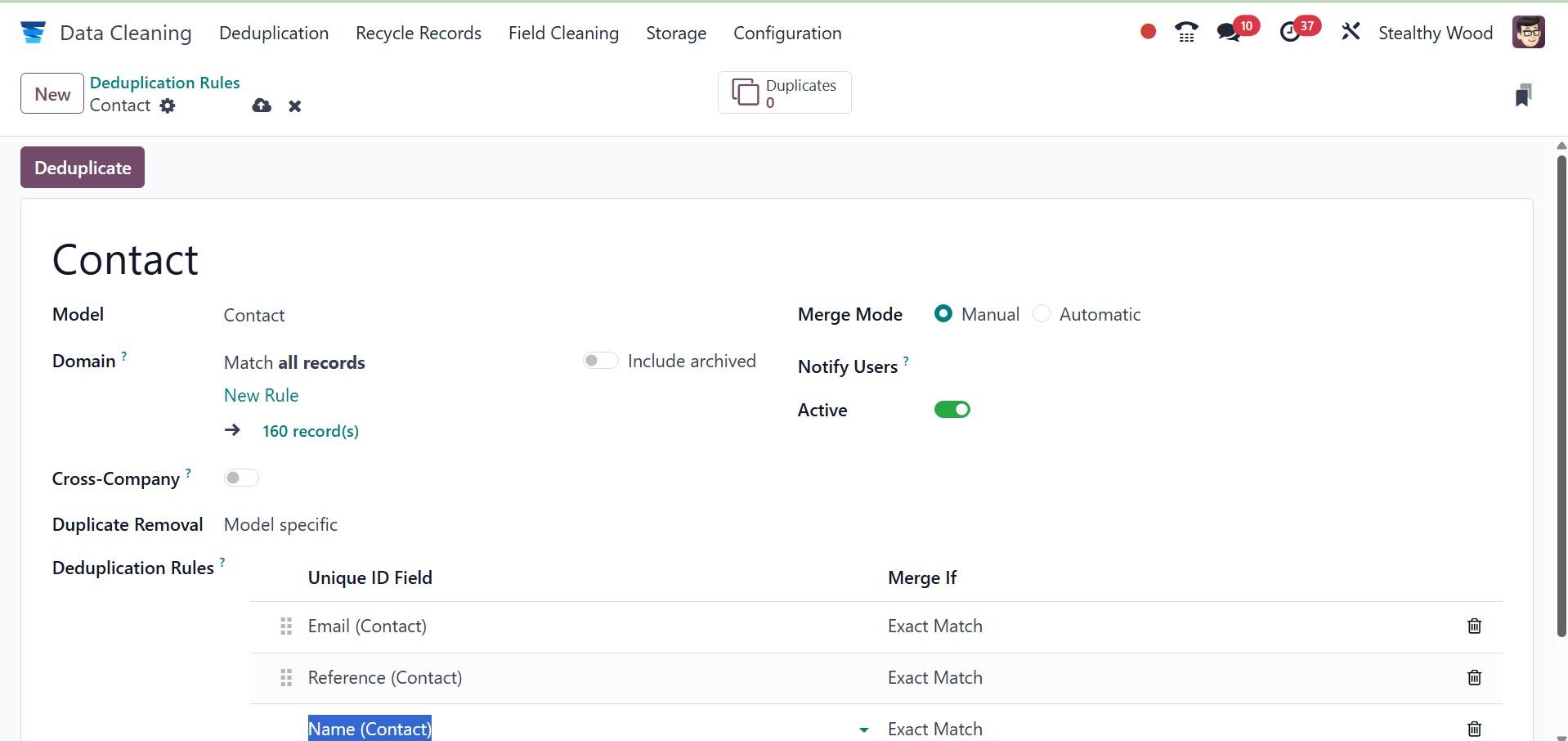Click the Deduplicate button
Image resolution: width=1568 pixels, height=741 pixels.
[x=83, y=168]
